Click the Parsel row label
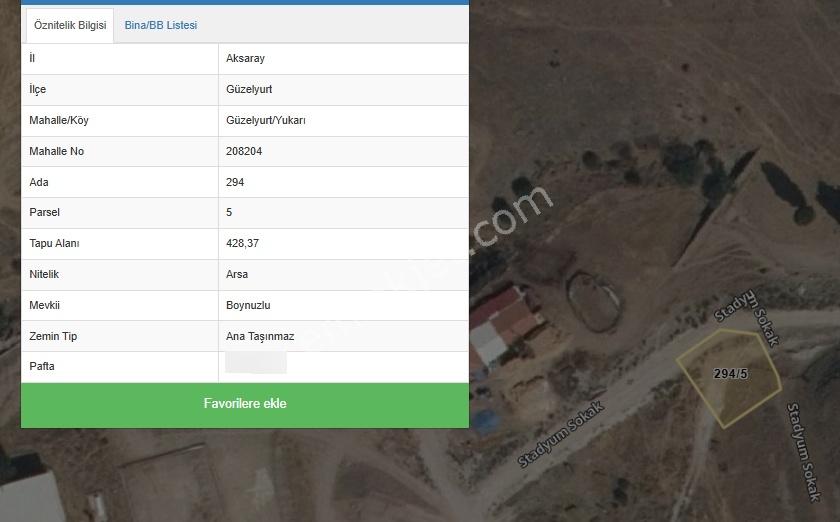Screen dimensions: 840x522 tap(44, 212)
